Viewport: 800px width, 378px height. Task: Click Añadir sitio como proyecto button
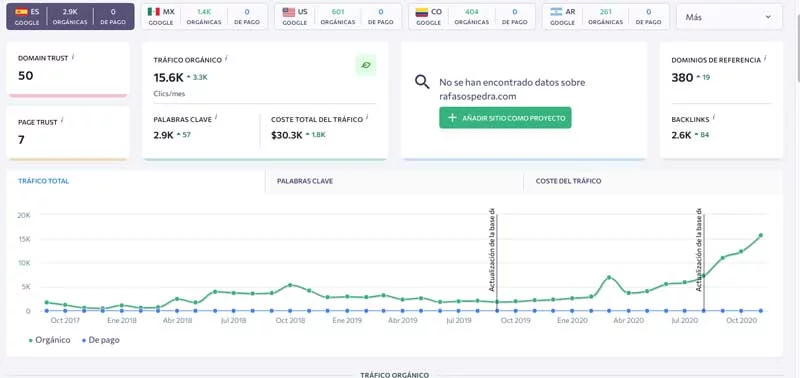pos(505,118)
